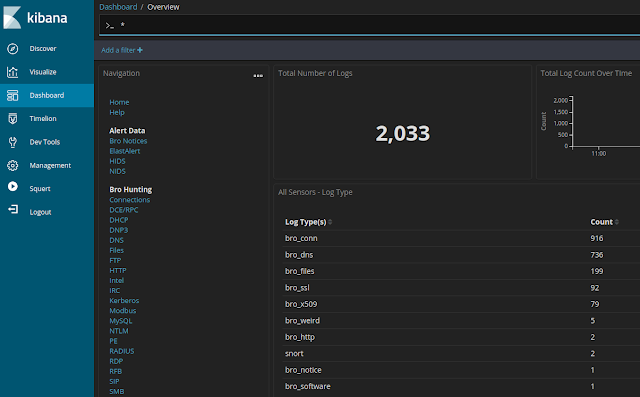Go to Dashboard breadcrumb link
The width and height of the screenshot is (640, 397).
pyautogui.click(x=118, y=7)
